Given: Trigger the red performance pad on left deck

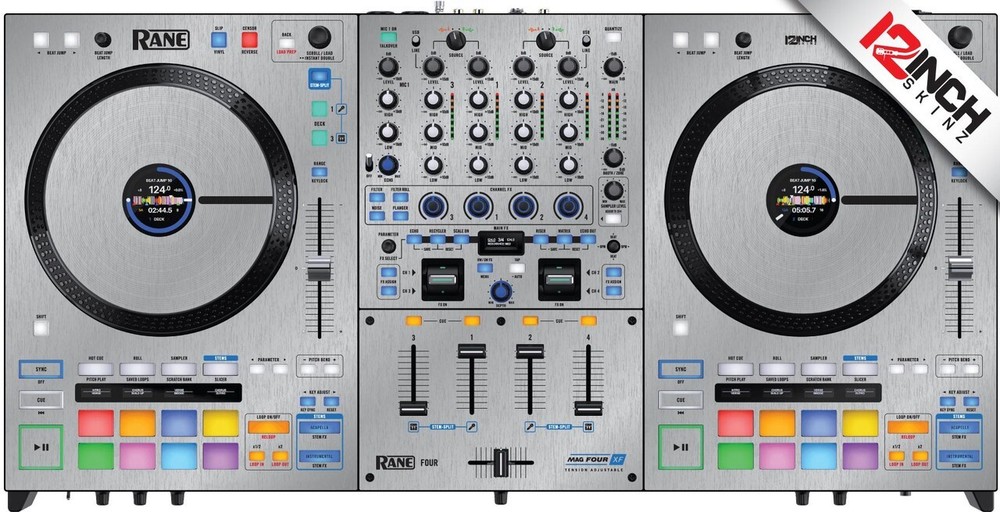Looking at the screenshot, I should (96, 423).
